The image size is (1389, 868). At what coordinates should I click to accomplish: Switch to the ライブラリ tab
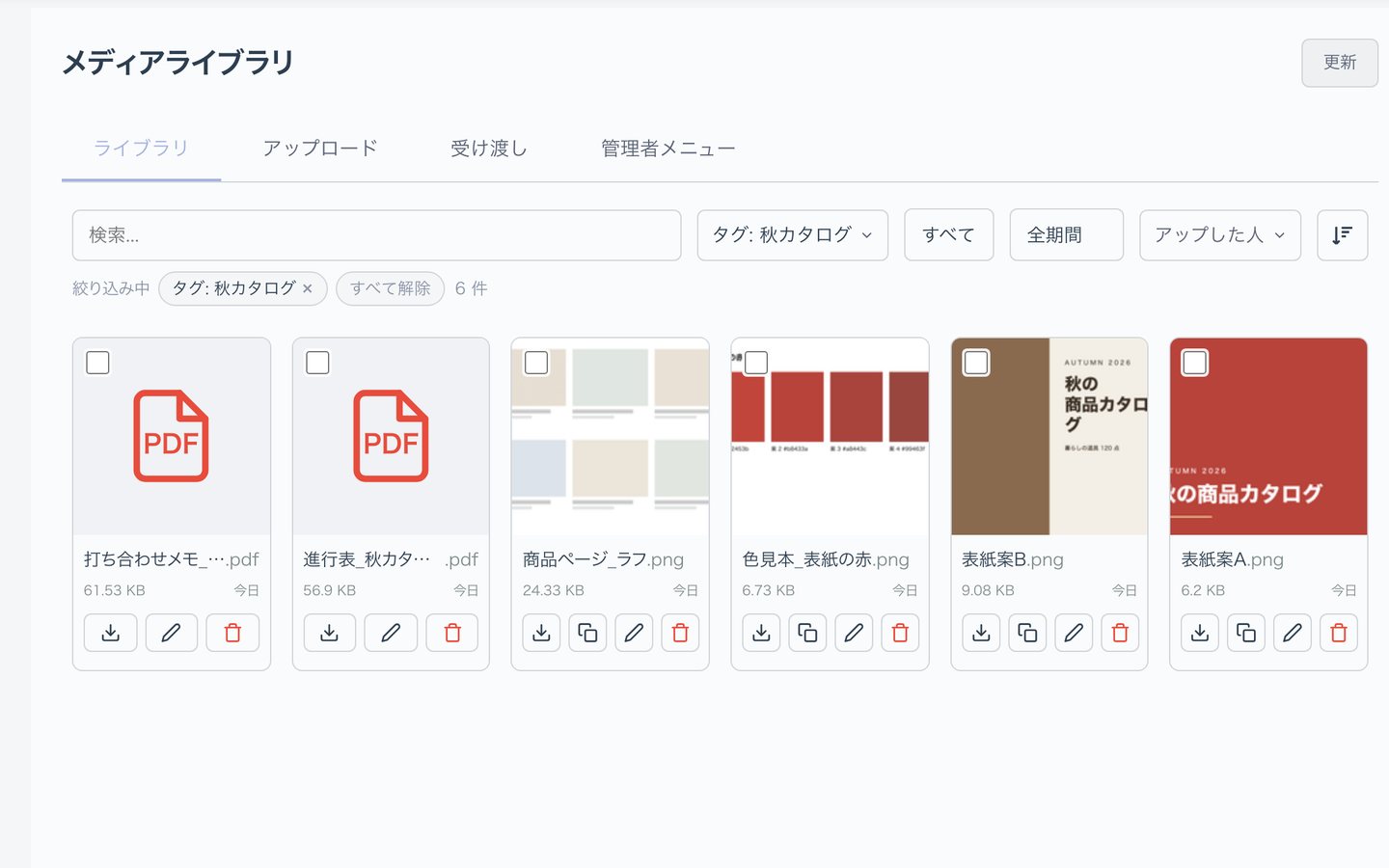coord(141,149)
